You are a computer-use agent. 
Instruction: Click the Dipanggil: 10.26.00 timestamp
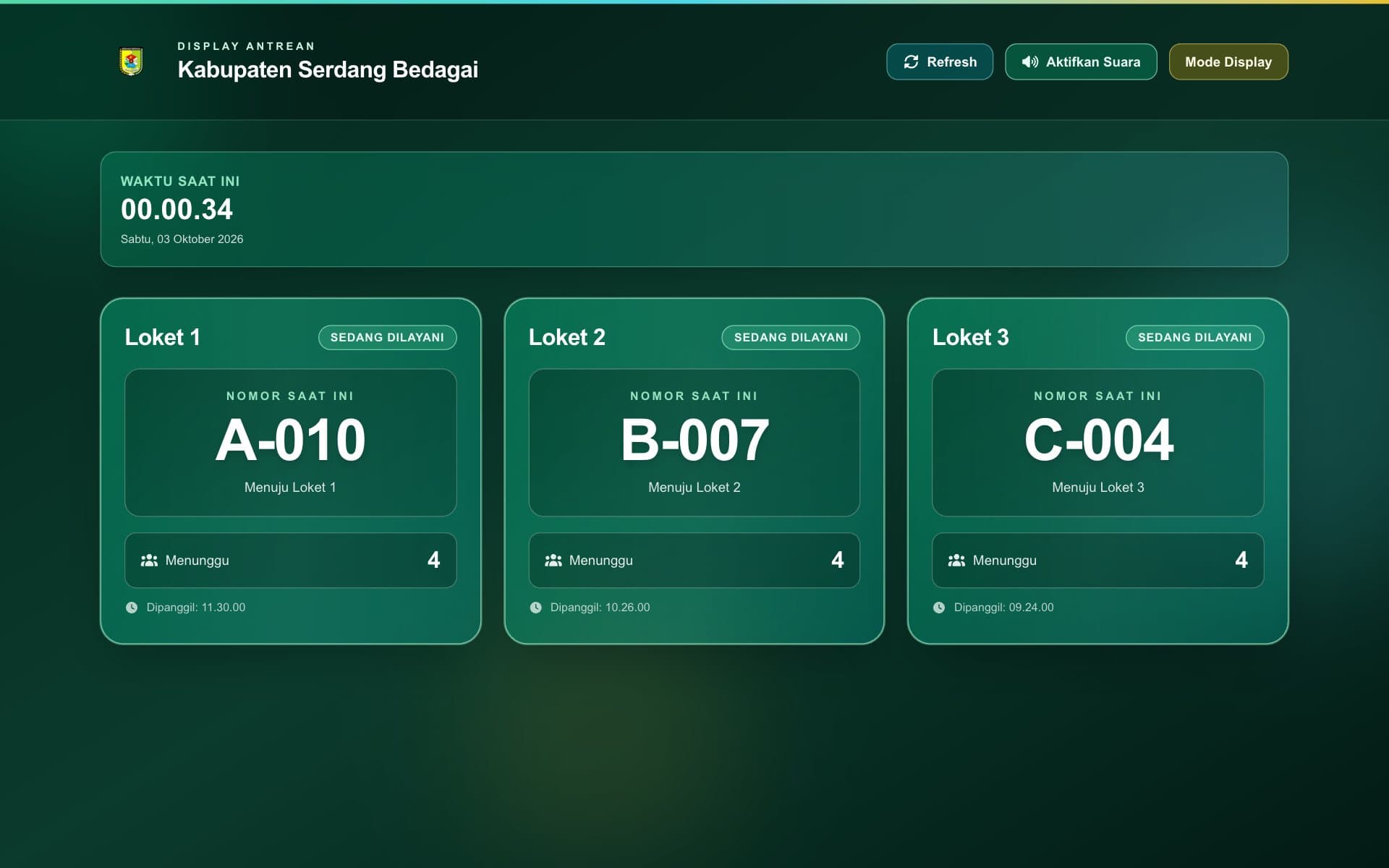tap(600, 608)
